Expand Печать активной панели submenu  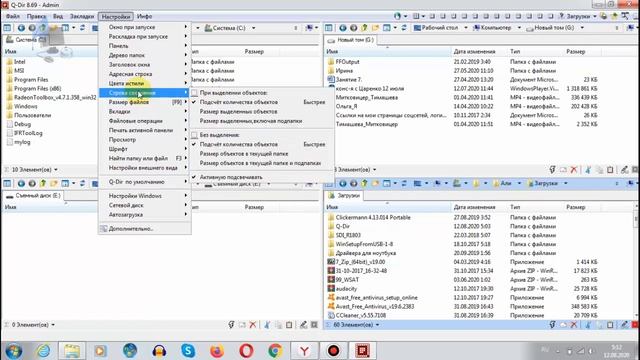144,130
